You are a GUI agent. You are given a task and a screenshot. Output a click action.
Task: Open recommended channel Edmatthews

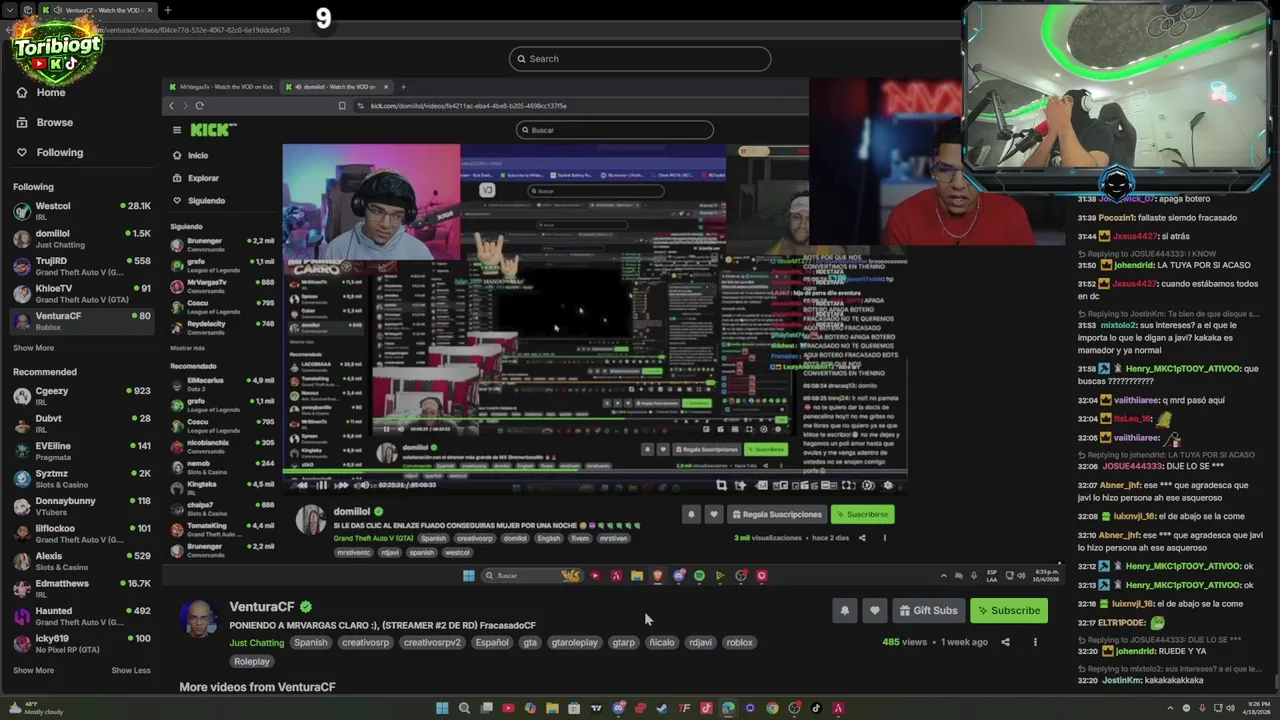tap(82, 589)
